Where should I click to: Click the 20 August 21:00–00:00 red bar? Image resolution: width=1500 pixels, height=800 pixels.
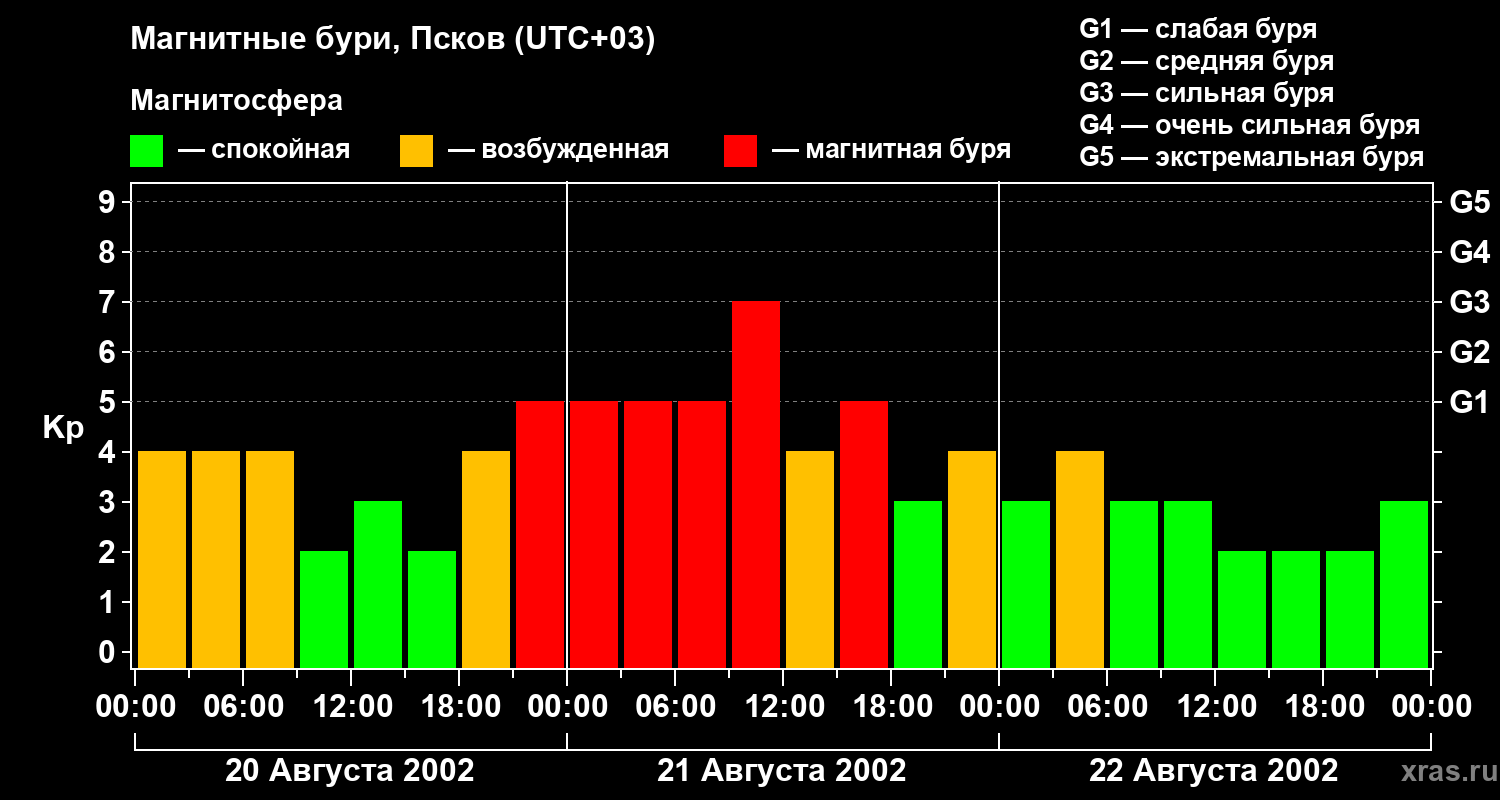[x=540, y=534]
